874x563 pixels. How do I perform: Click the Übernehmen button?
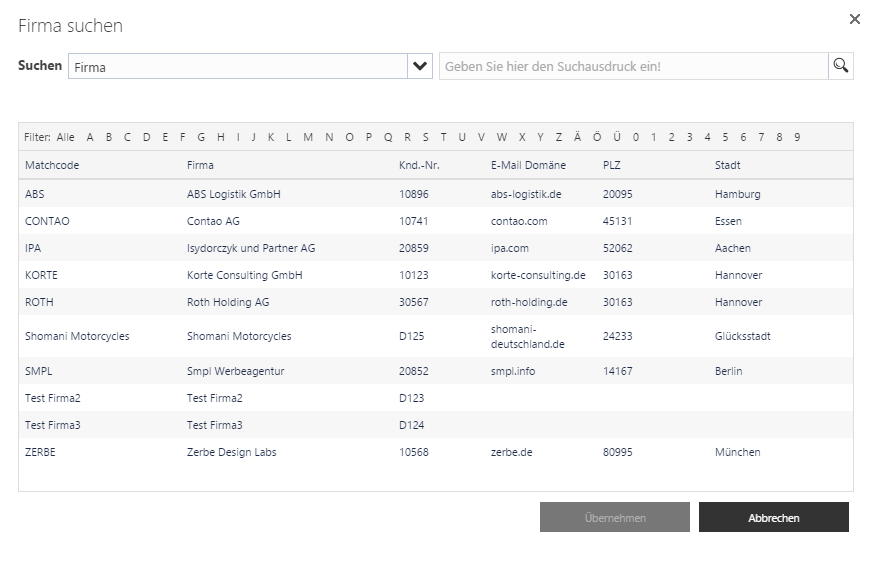coord(615,517)
